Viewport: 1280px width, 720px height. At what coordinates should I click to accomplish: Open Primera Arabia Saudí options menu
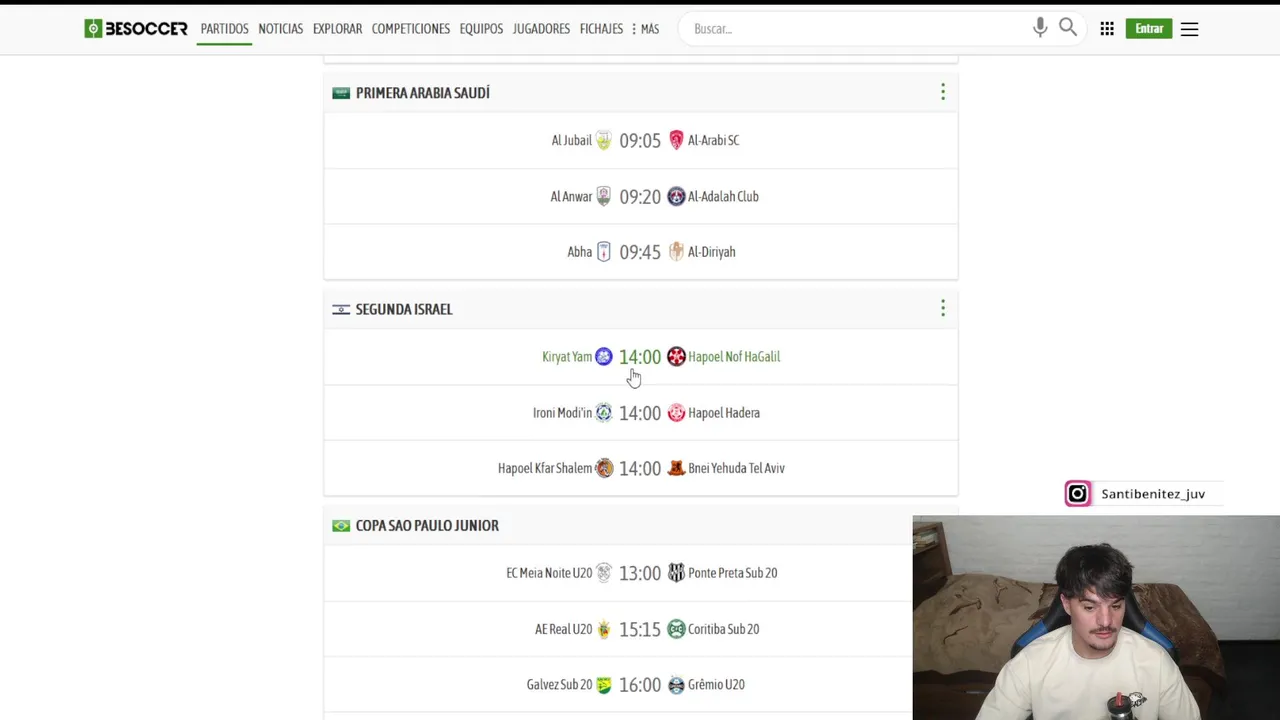click(942, 92)
